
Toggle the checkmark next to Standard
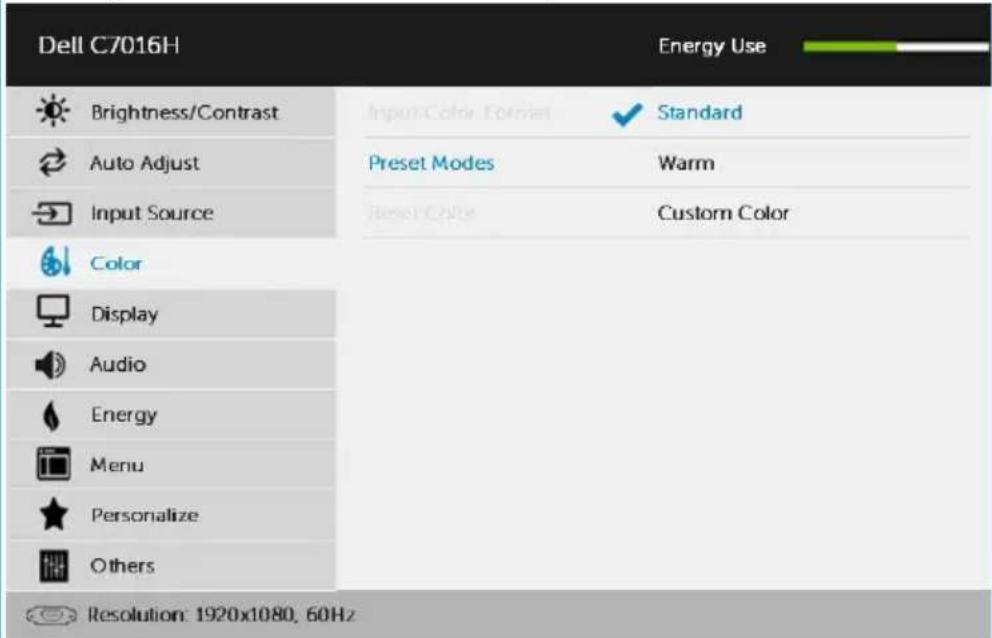[627, 114]
